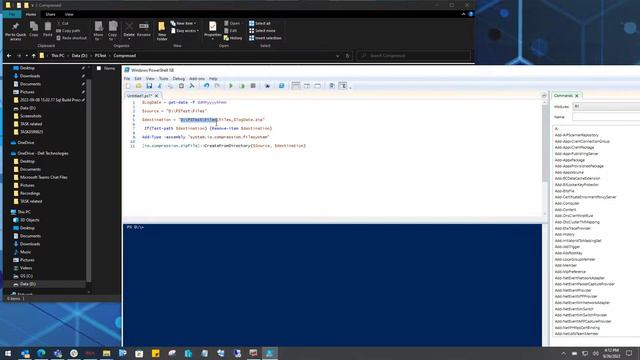Run the script with the green play icon

(x=231, y=86)
